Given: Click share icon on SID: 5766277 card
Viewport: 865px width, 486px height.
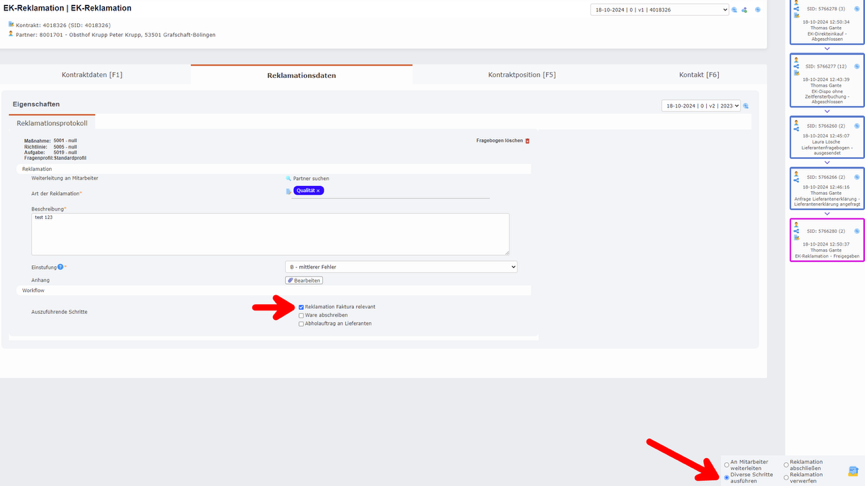Looking at the screenshot, I should [796, 67].
